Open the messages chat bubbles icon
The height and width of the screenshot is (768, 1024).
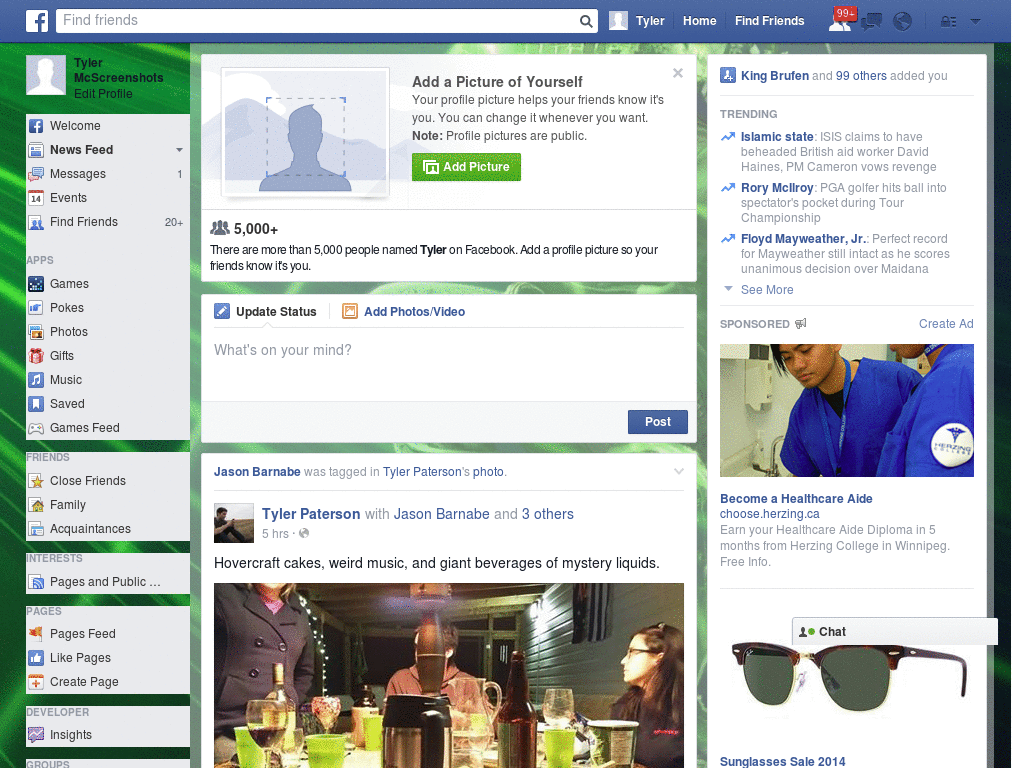click(x=871, y=22)
